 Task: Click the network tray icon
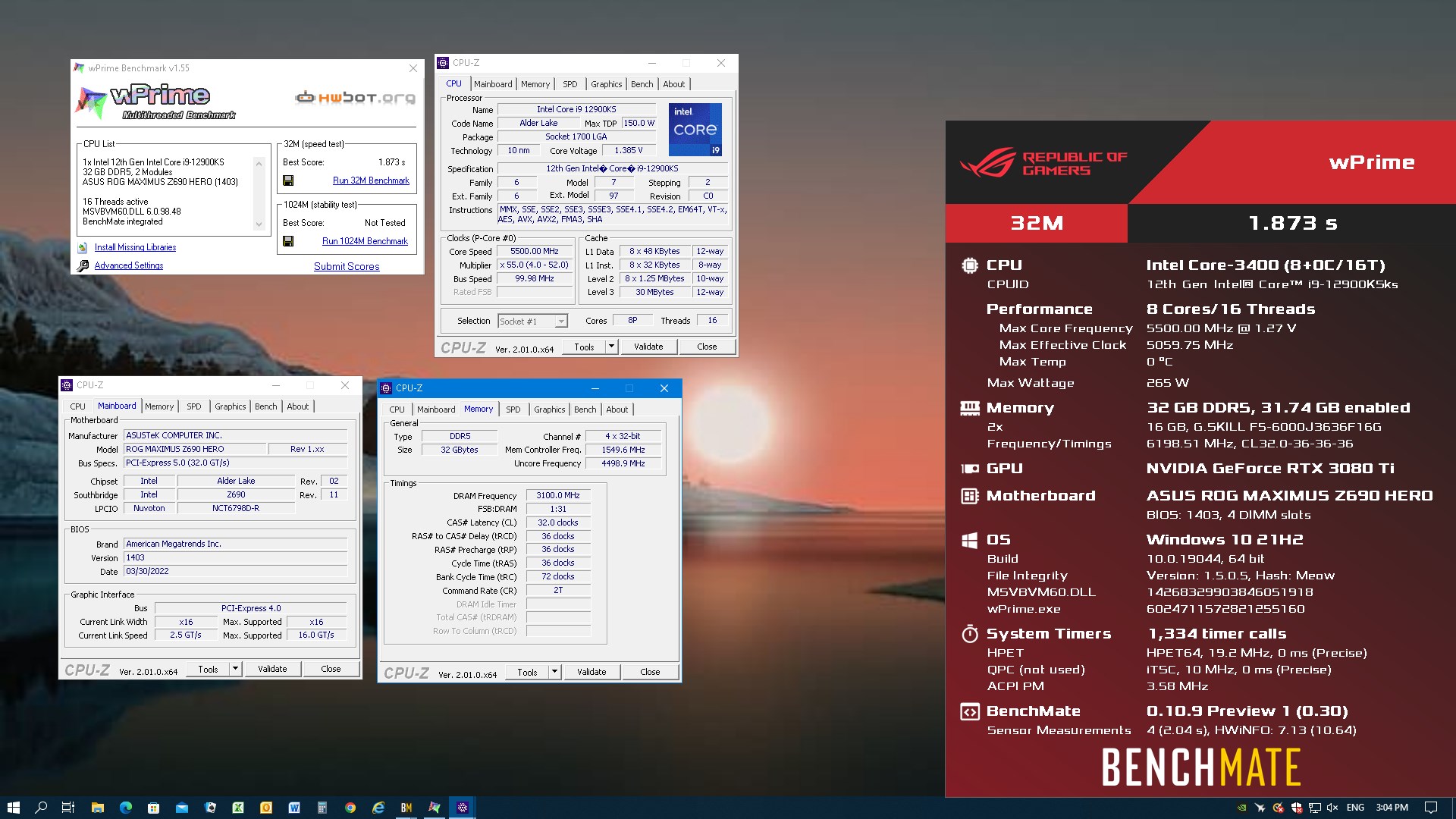[1314, 808]
